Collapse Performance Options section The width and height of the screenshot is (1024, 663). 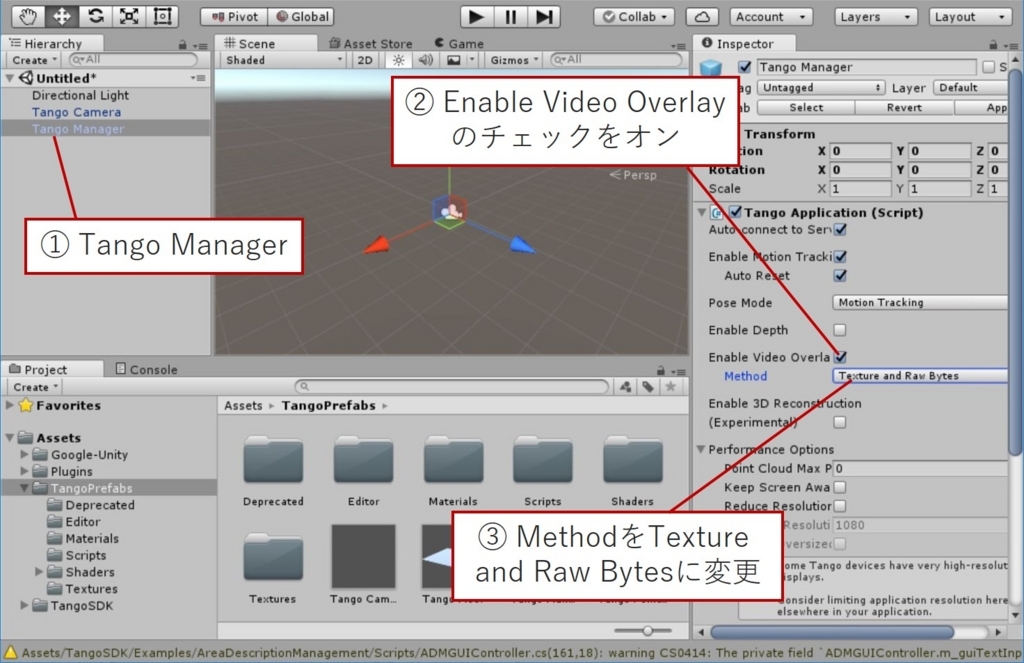(x=701, y=449)
